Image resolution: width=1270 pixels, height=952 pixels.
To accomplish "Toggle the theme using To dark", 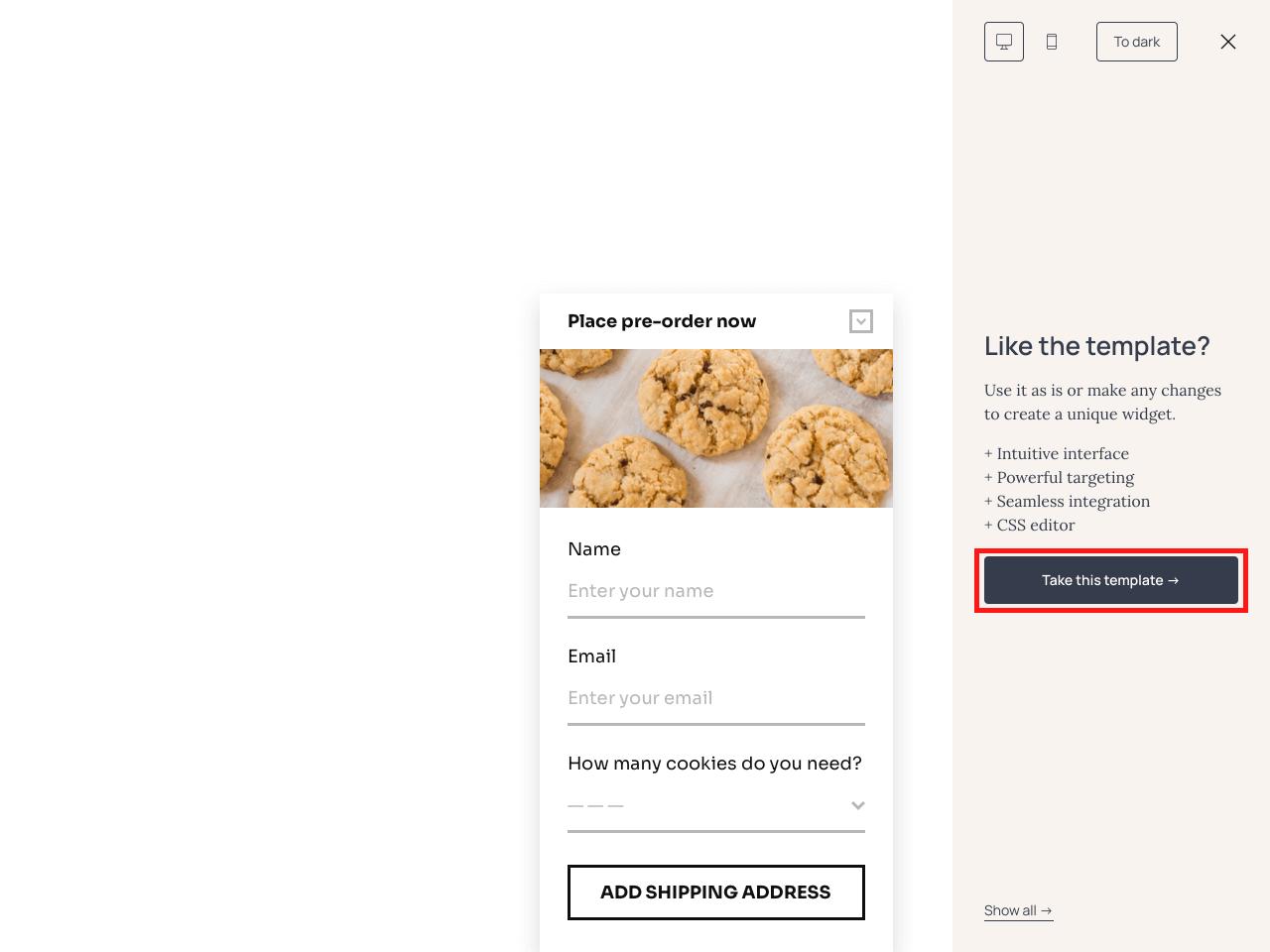I will click(1137, 42).
